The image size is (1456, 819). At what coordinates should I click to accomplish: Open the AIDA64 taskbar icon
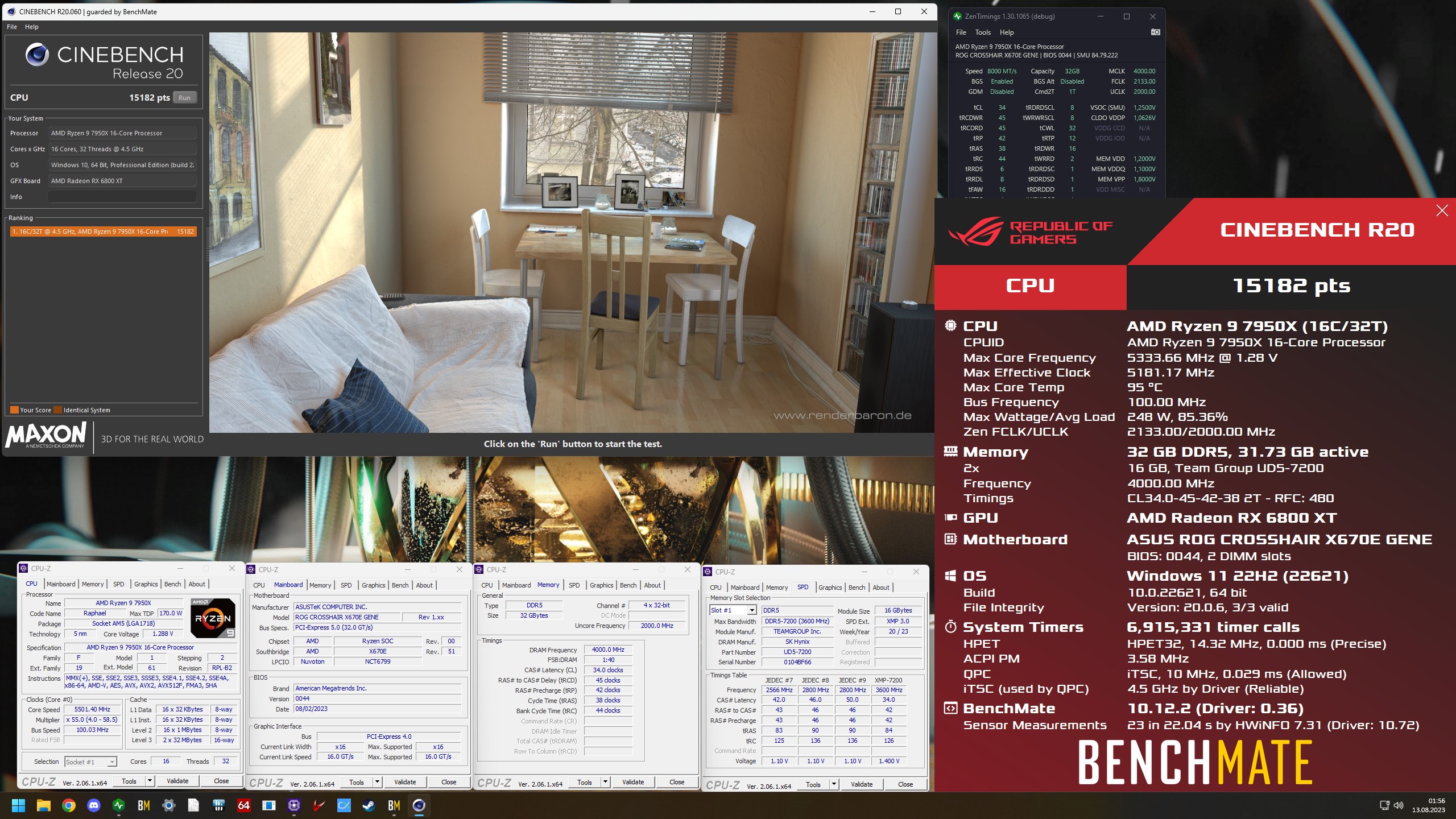coord(244,805)
